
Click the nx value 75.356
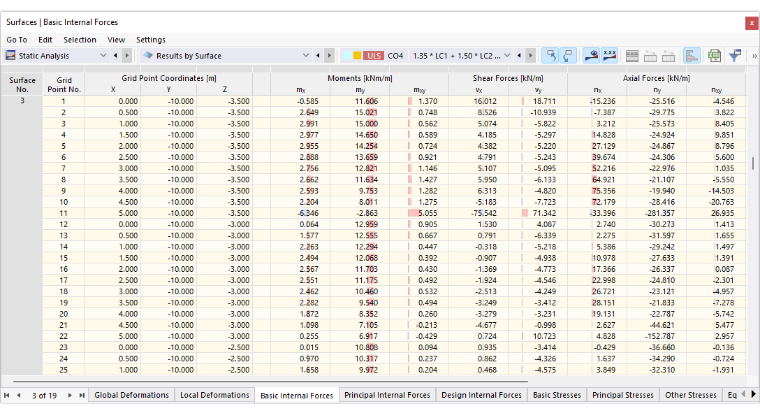[x=604, y=191]
